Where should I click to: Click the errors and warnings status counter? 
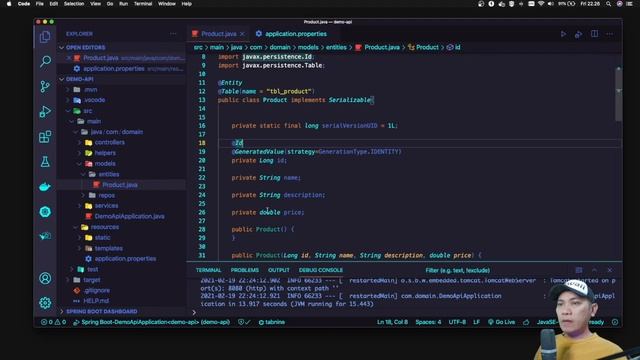[x=53, y=322]
